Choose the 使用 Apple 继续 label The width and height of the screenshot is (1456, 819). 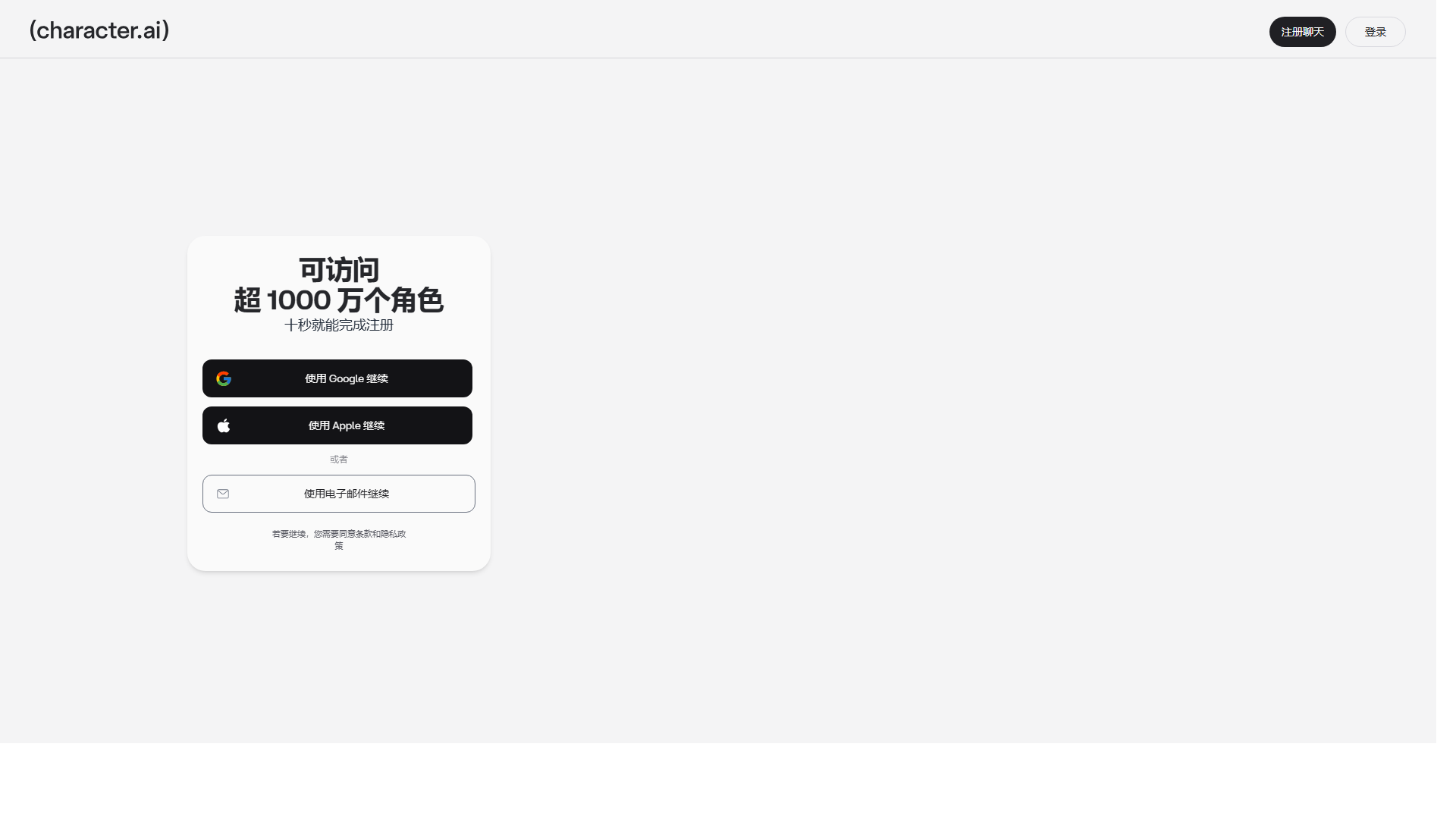347,425
